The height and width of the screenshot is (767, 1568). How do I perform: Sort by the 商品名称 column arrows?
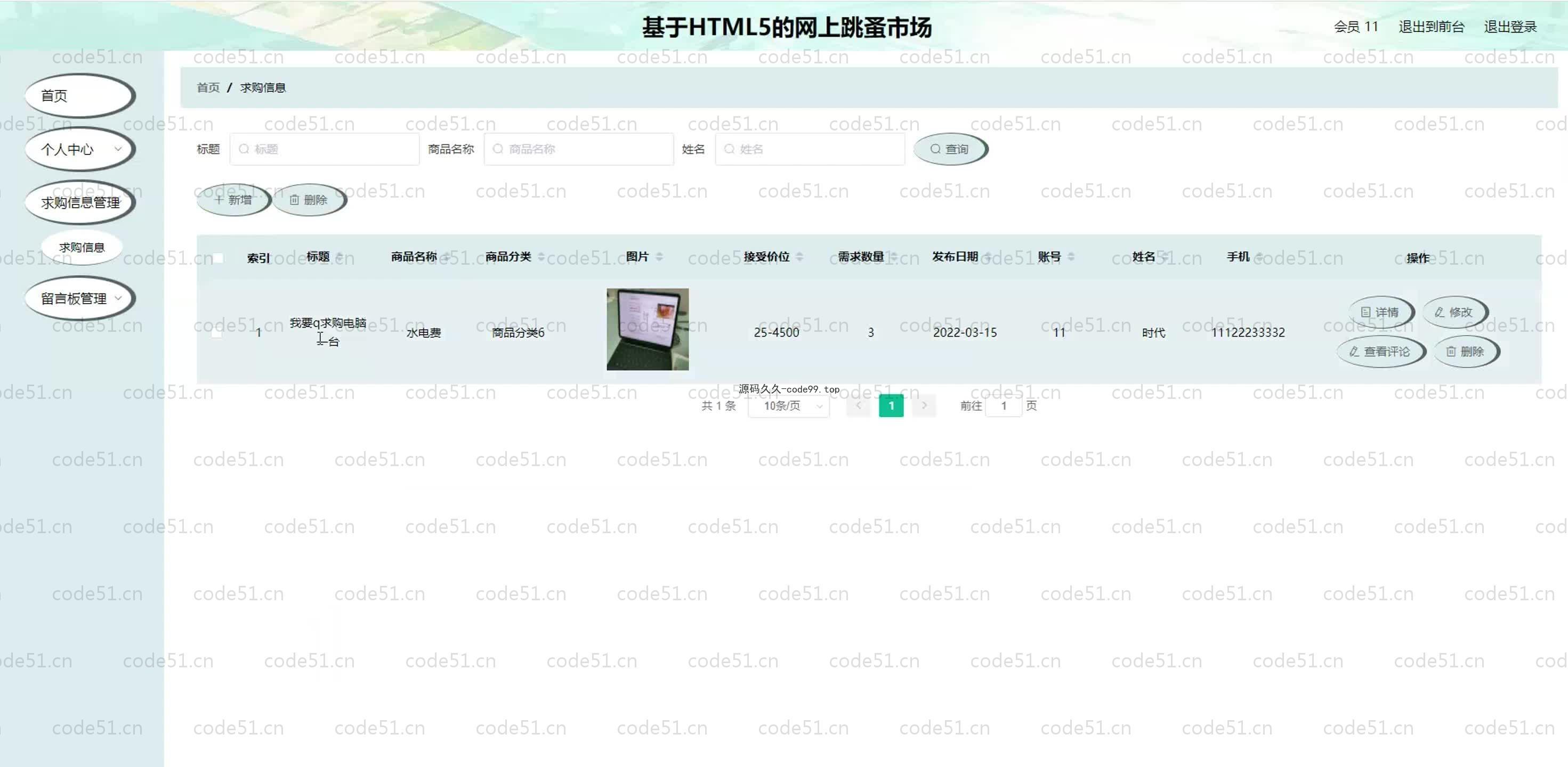446,257
